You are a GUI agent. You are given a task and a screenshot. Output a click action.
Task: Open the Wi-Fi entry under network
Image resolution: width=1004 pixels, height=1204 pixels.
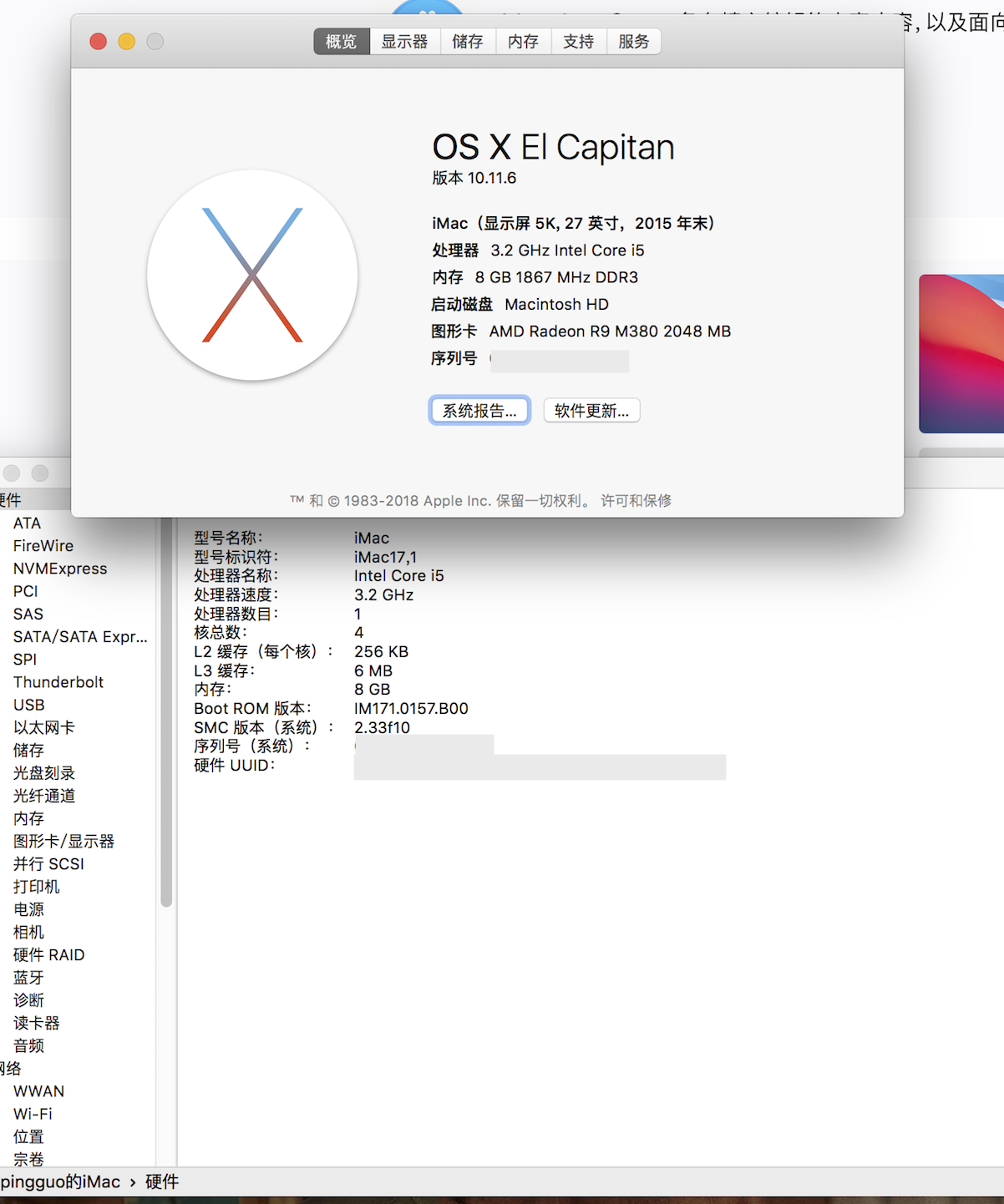click(x=33, y=1114)
